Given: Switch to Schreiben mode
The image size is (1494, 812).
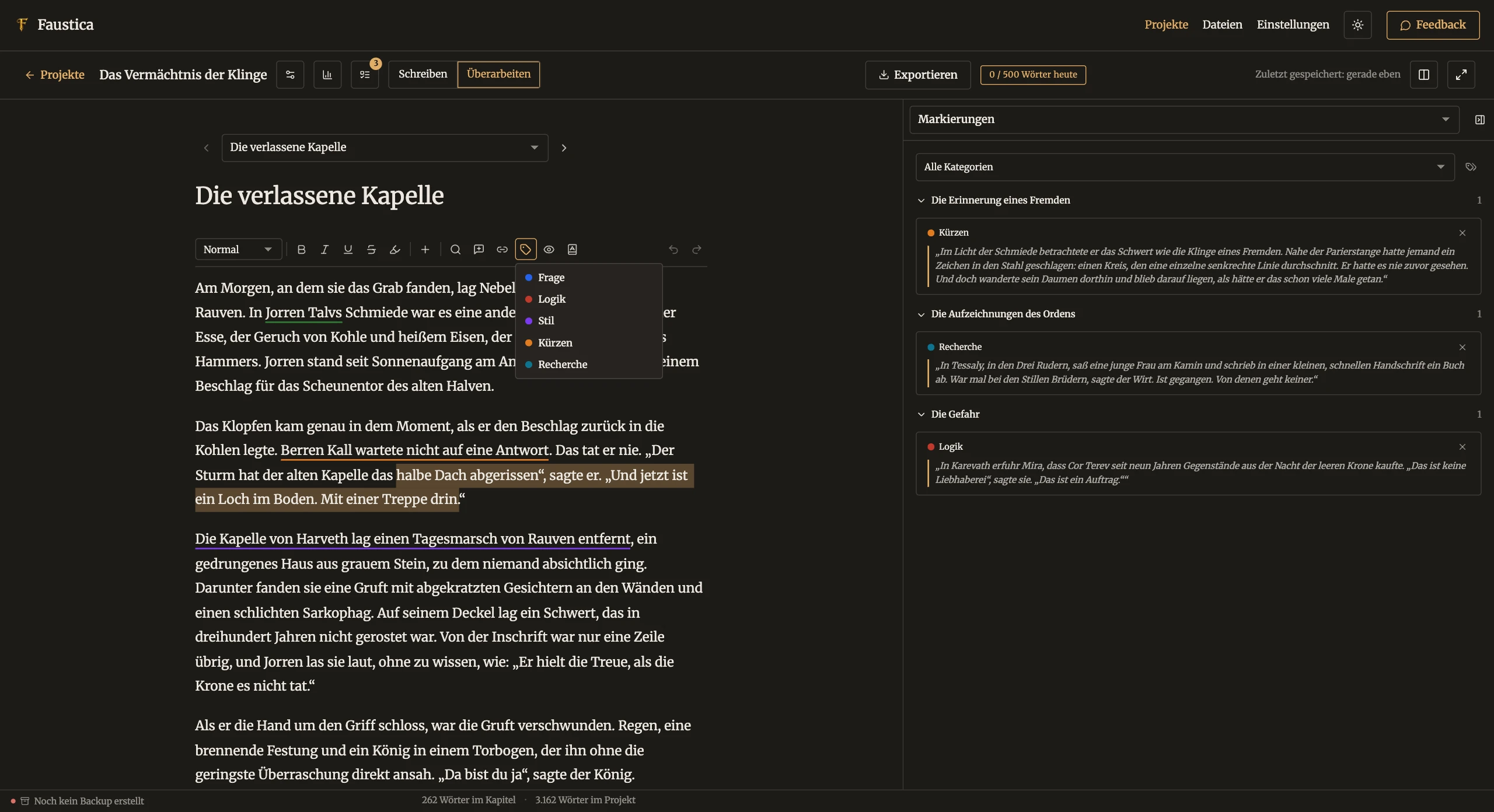Looking at the screenshot, I should pyautogui.click(x=423, y=74).
